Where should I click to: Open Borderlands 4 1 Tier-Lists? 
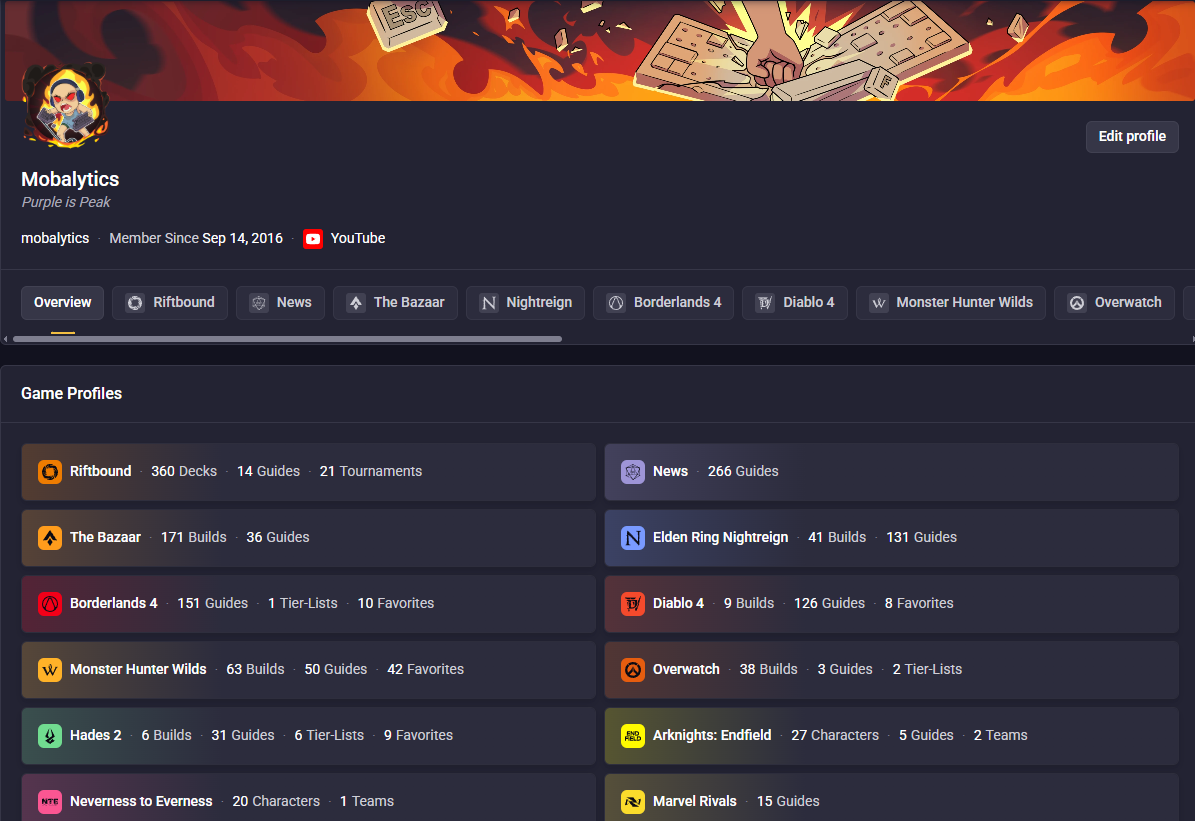303,603
